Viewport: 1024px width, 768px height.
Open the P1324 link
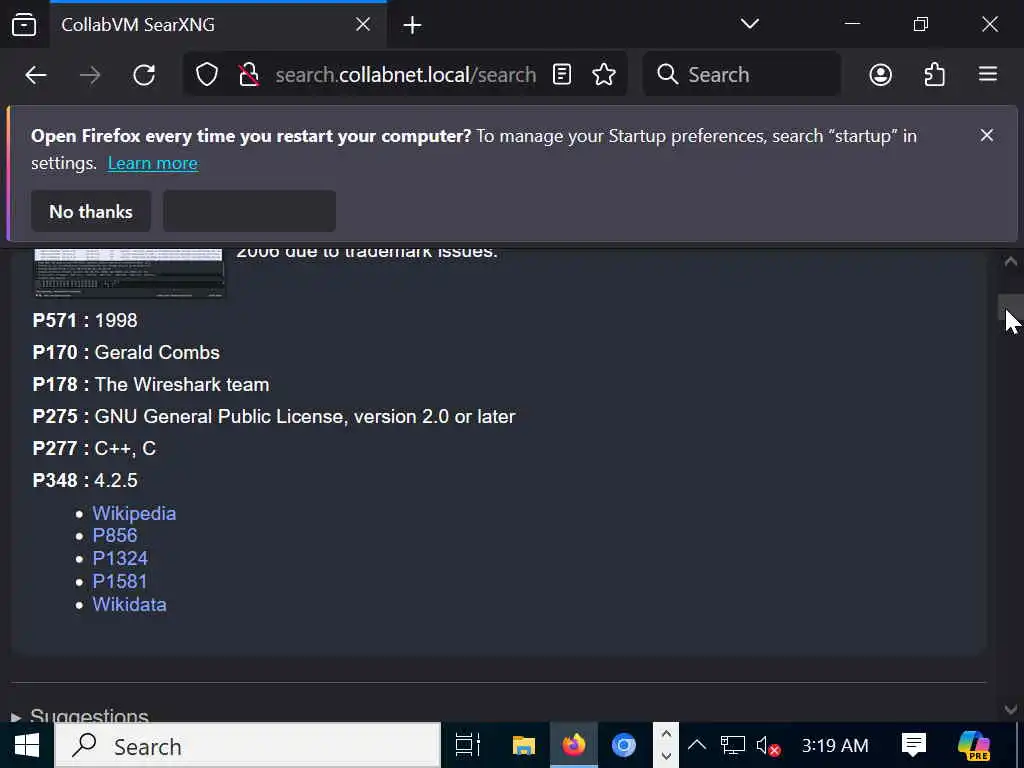tap(120, 558)
